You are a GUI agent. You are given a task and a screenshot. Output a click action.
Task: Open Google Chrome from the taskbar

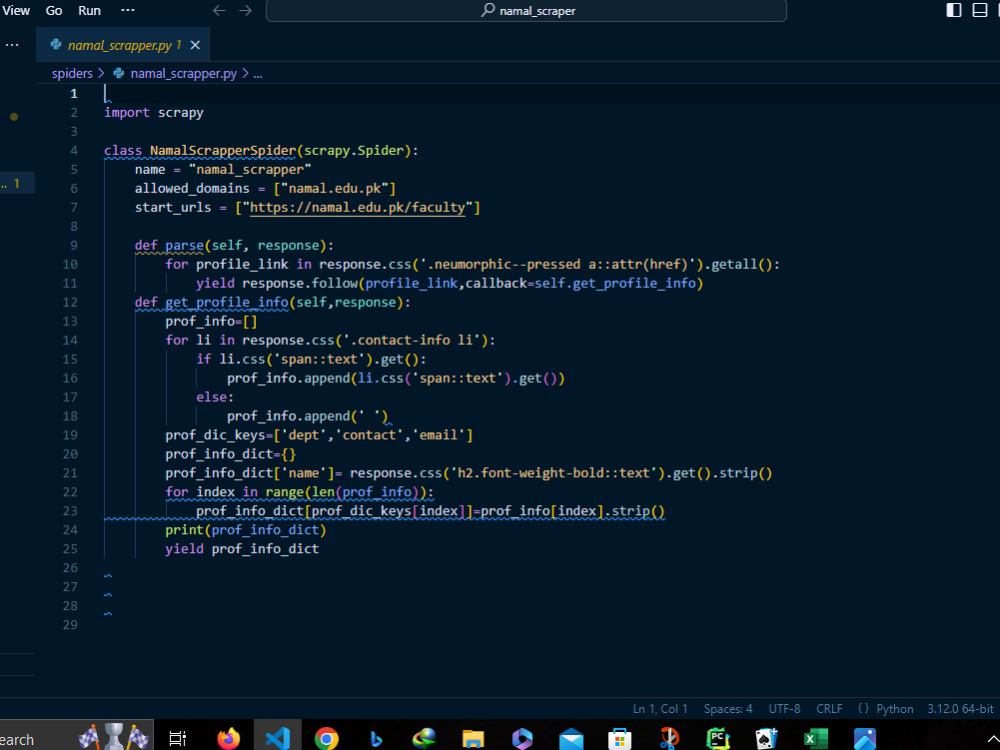327,739
